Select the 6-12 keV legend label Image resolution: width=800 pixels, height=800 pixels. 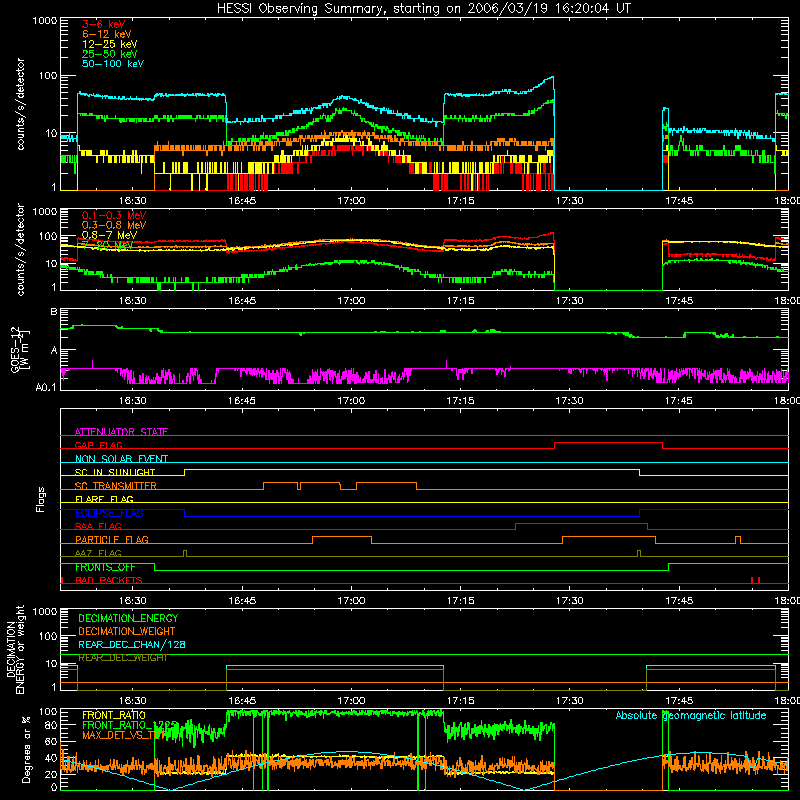[107, 34]
